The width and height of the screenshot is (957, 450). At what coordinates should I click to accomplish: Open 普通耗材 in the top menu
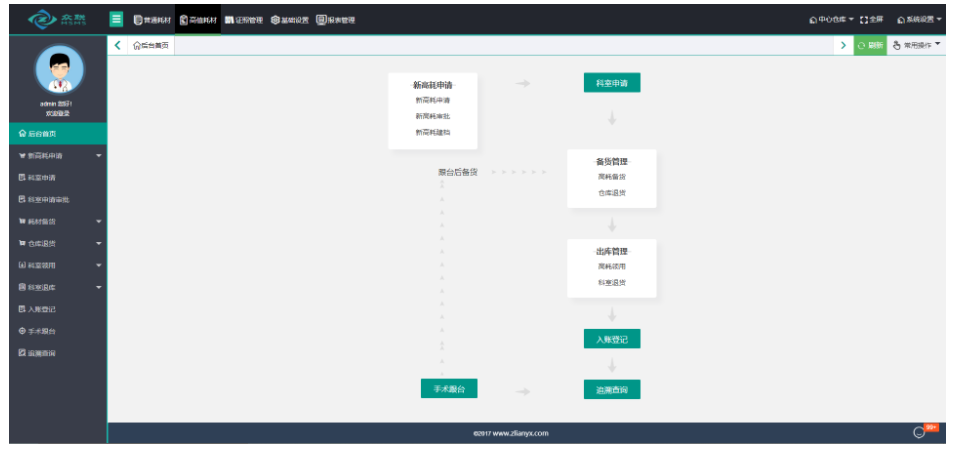click(153, 20)
